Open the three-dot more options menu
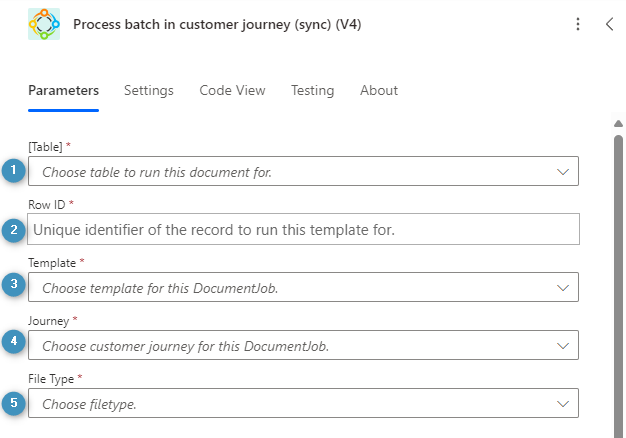This screenshot has height=438, width=626. [578, 24]
